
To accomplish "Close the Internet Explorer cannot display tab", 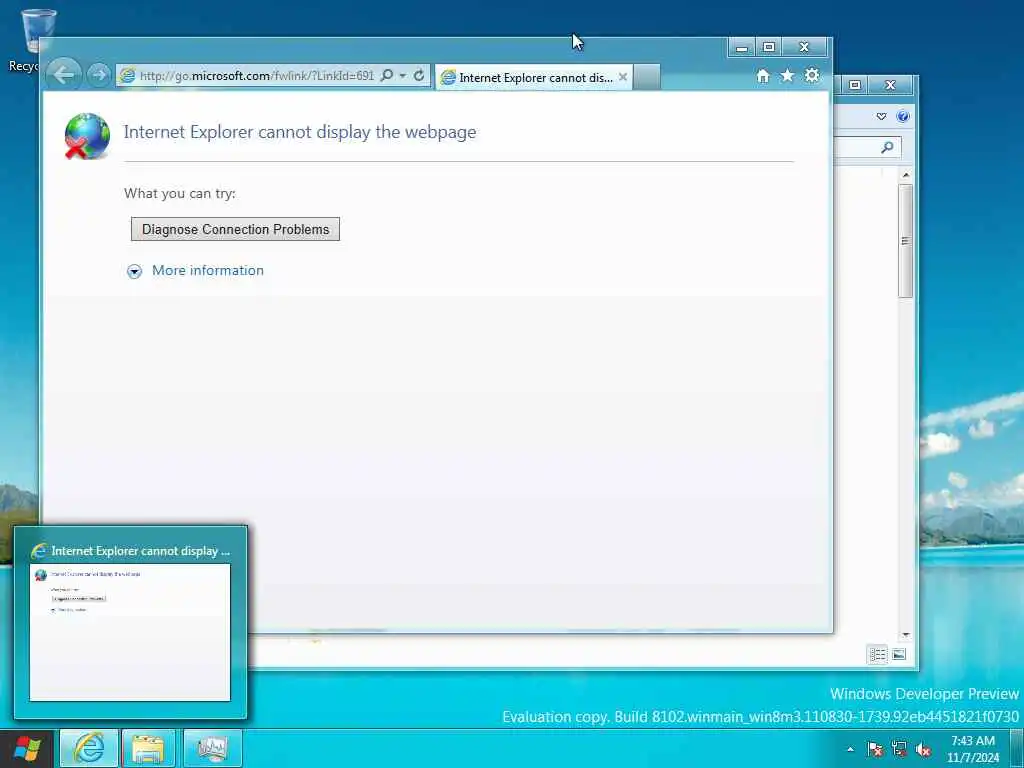I will [622, 77].
